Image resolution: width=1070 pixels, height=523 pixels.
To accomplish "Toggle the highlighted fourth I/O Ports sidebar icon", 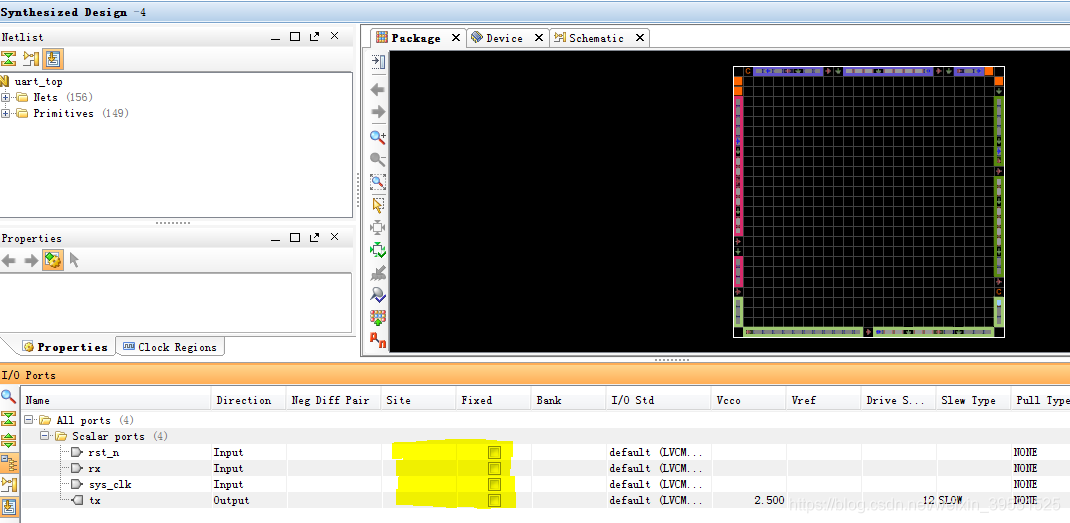I will pos(9,463).
